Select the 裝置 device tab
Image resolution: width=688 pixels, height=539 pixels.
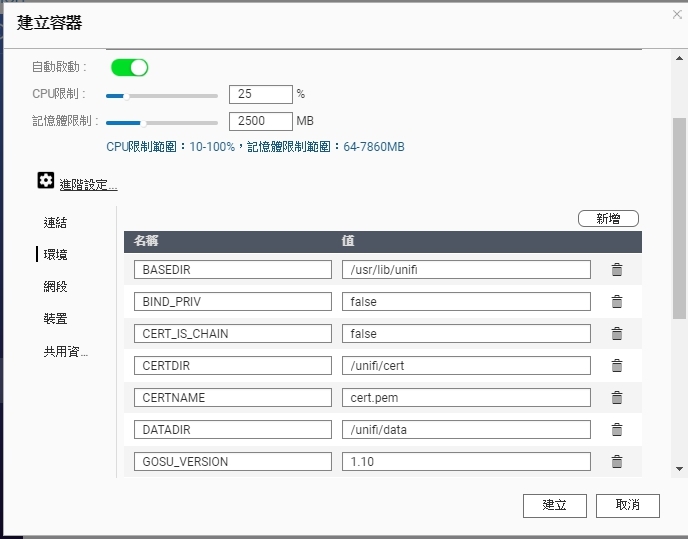pyautogui.click(x=55, y=319)
